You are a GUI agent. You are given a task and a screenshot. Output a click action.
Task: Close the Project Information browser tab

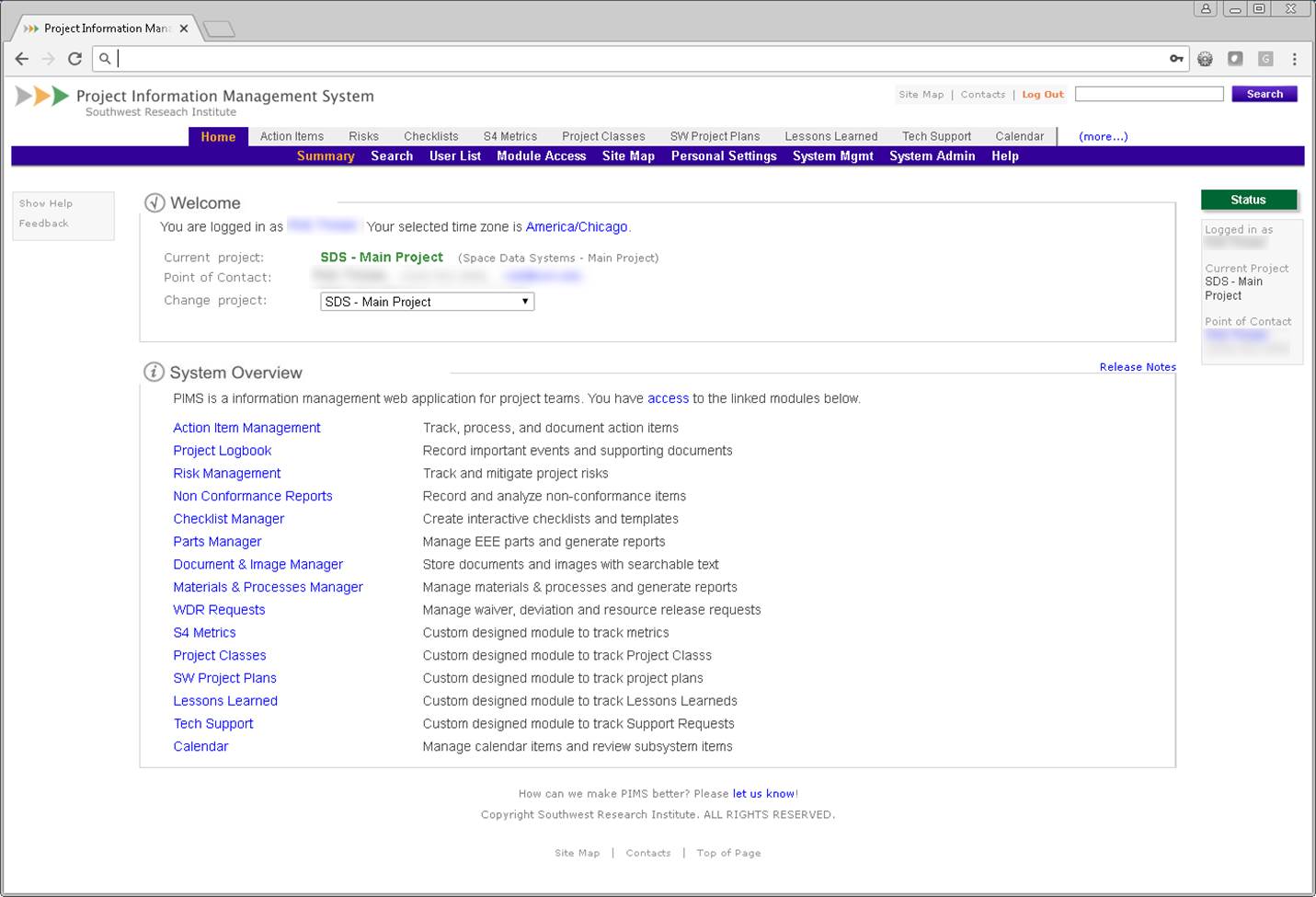tap(184, 29)
